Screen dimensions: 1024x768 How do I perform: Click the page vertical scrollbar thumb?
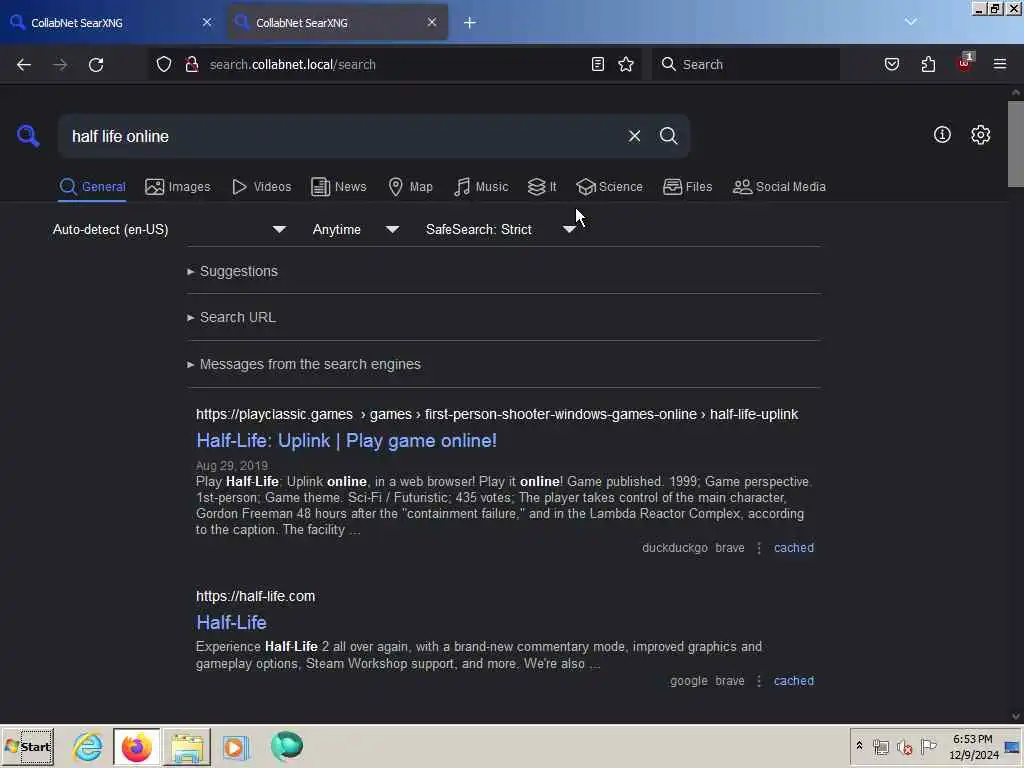(1016, 144)
